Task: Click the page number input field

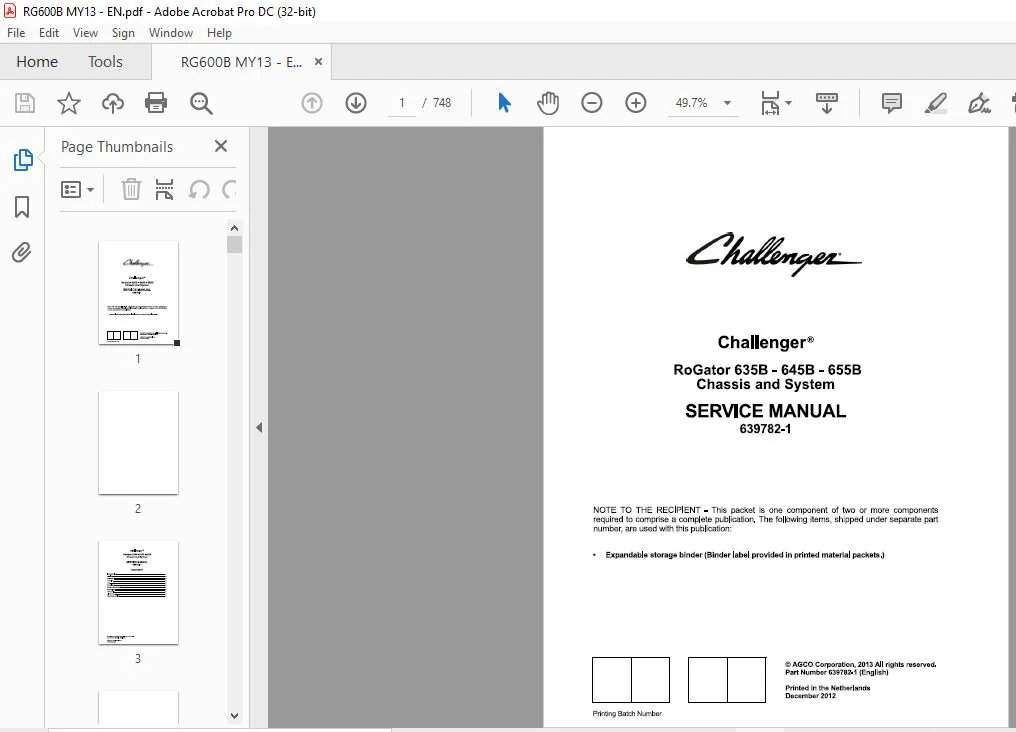Action: (402, 103)
